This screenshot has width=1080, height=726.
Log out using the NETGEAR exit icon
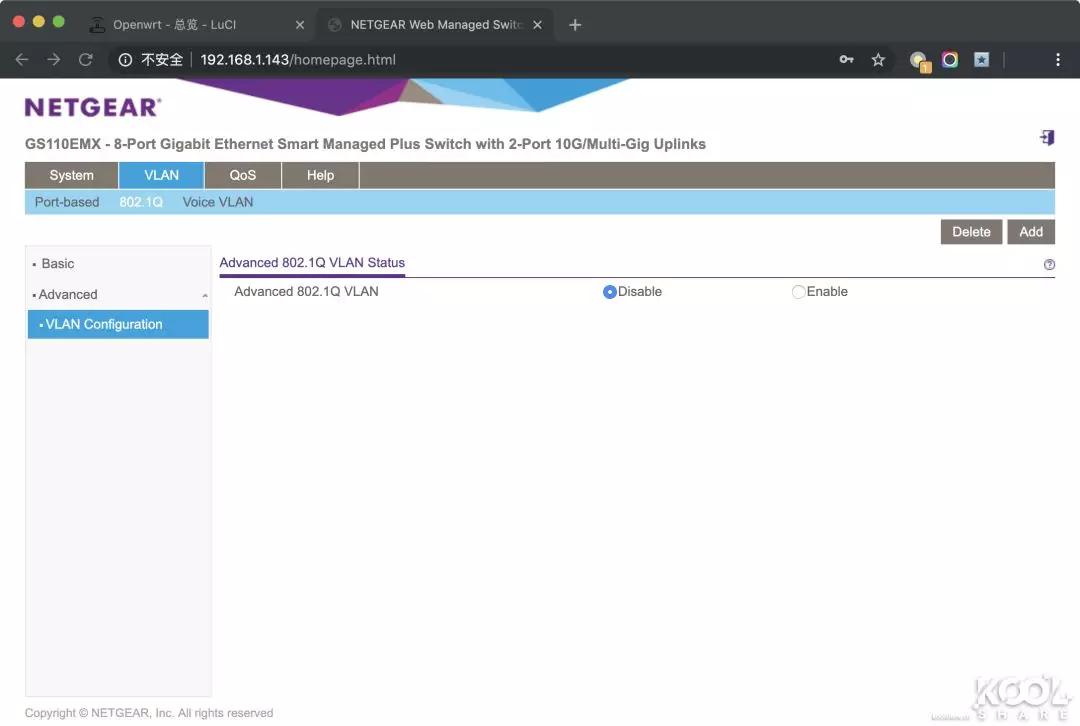pos(1047,137)
